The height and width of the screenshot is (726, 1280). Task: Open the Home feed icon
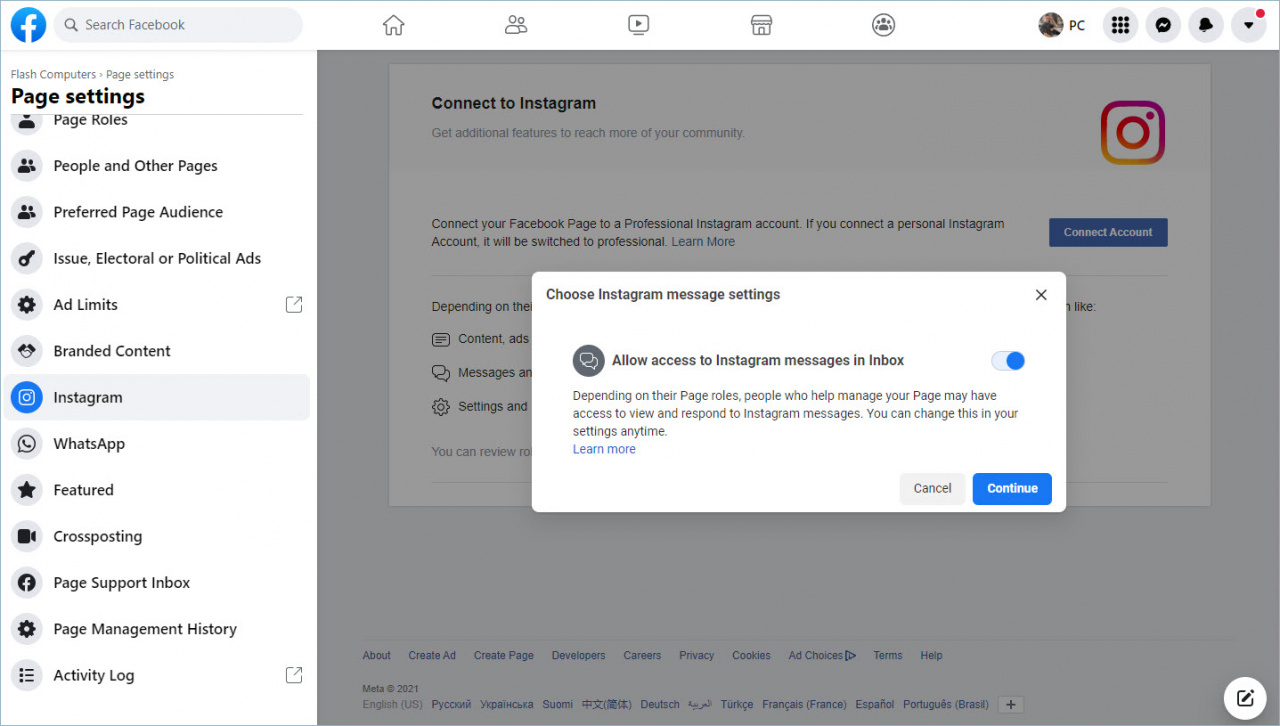click(x=394, y=25)
